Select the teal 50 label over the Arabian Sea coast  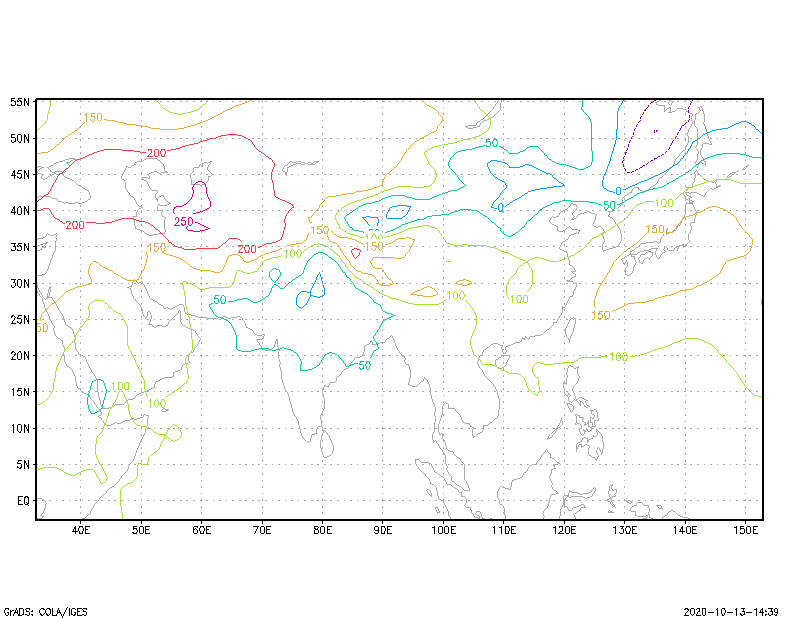(x=220, y=300)
